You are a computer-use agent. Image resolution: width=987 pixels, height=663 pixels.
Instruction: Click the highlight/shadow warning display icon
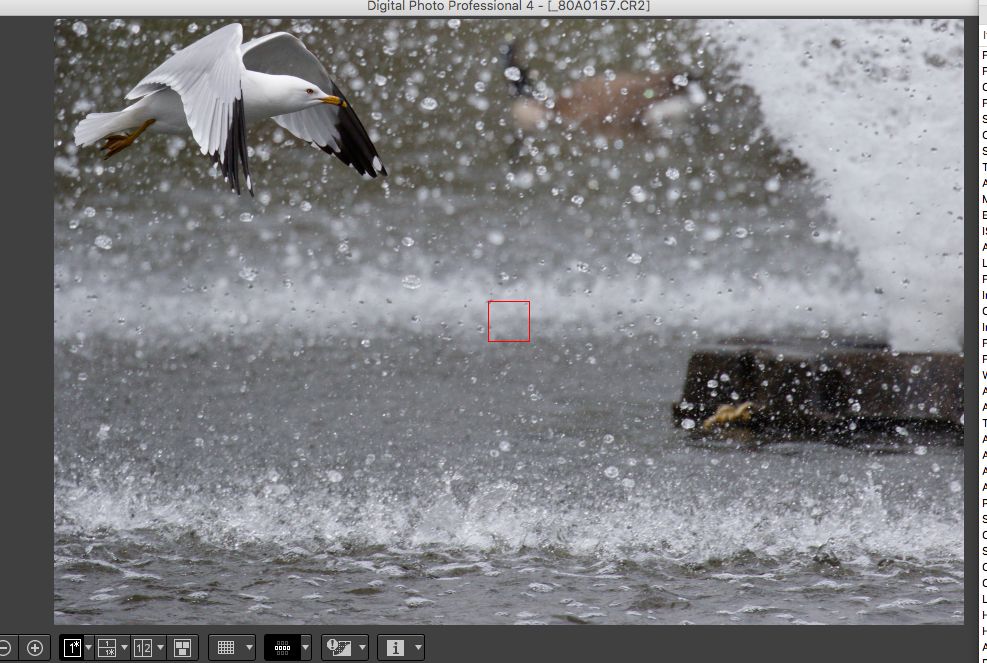tap(338, 647)
